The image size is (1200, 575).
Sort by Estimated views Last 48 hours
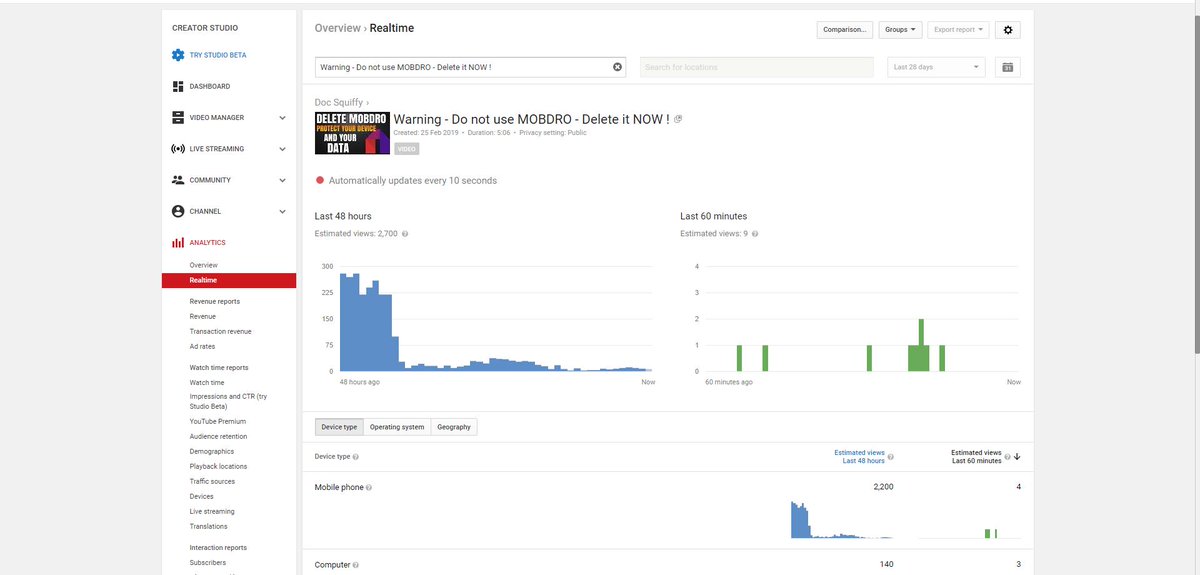859,457
